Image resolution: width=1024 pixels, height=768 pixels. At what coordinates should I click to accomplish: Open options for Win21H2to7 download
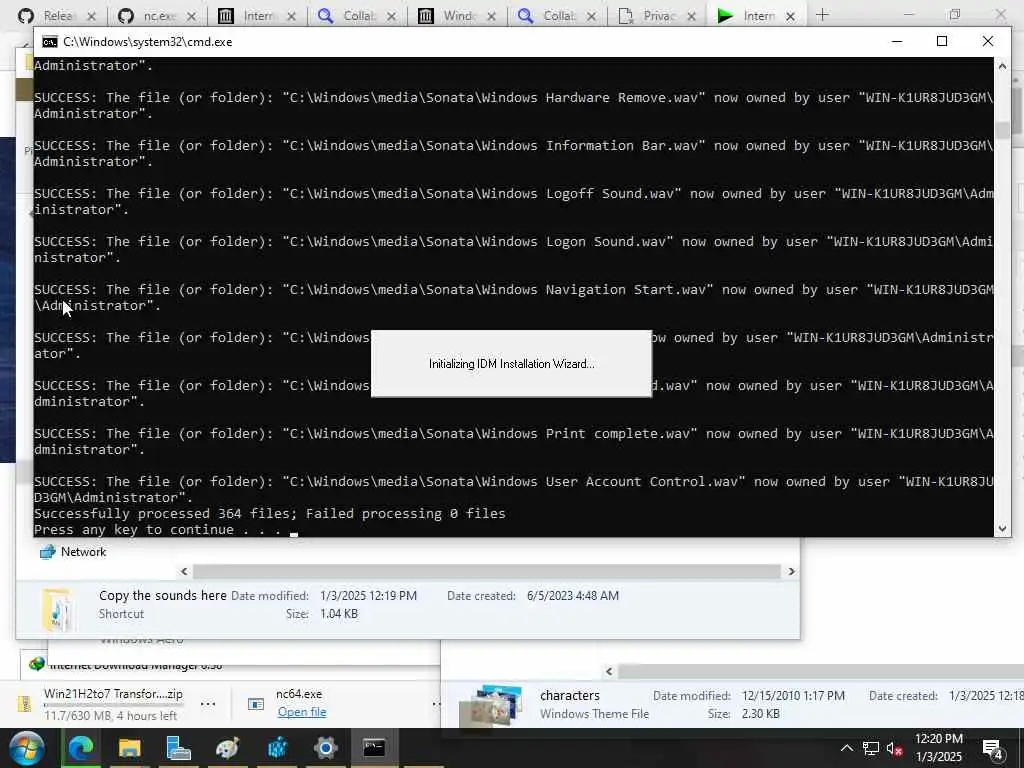click(208, 703)
